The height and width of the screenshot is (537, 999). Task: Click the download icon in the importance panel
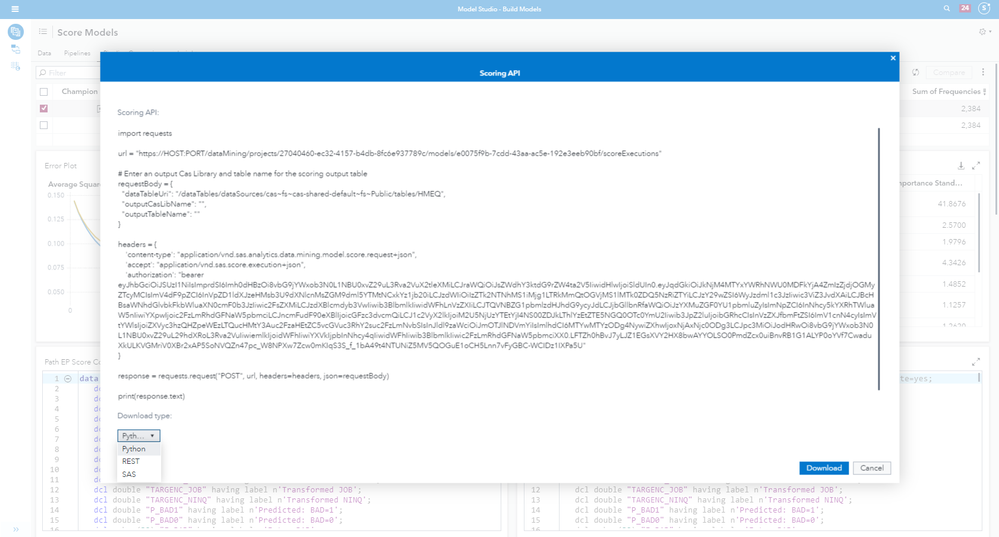(961, 166)
